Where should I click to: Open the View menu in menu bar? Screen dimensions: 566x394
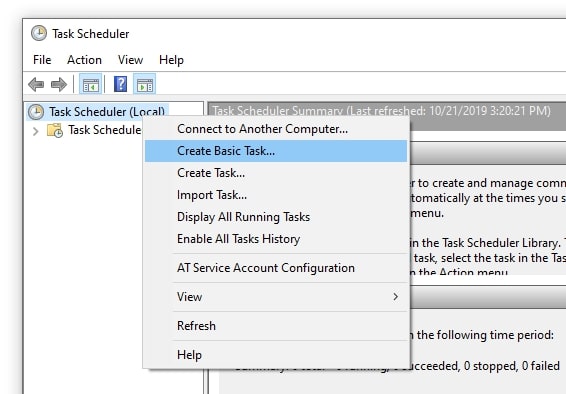point(130,60)
